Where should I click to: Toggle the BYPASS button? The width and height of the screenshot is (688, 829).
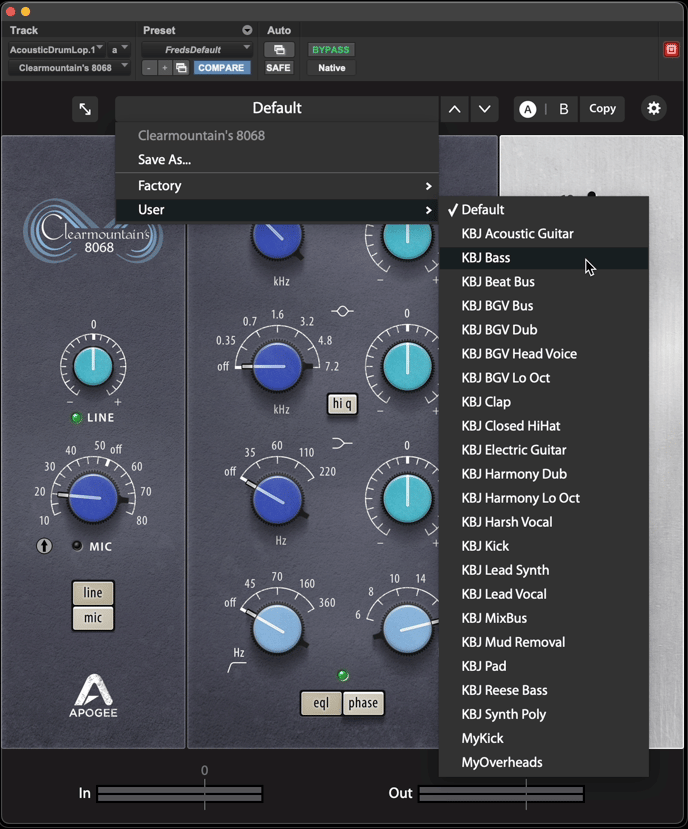coord(331,50)
